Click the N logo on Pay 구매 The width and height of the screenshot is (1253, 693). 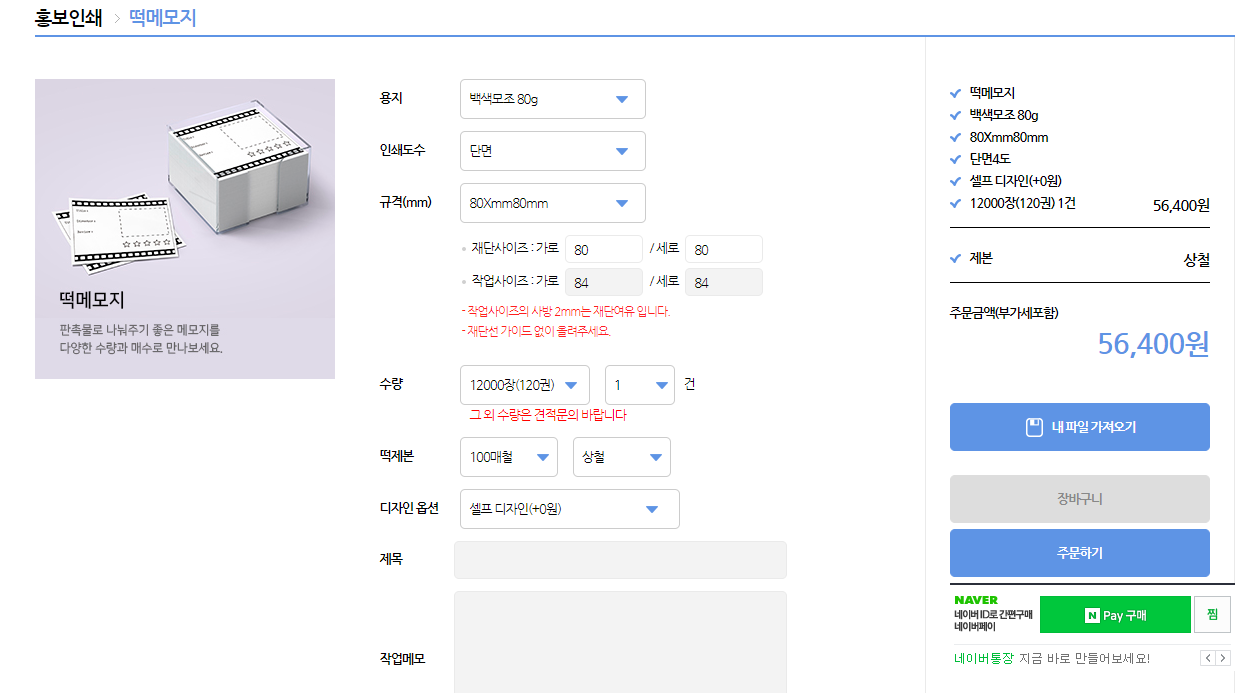1092,615
